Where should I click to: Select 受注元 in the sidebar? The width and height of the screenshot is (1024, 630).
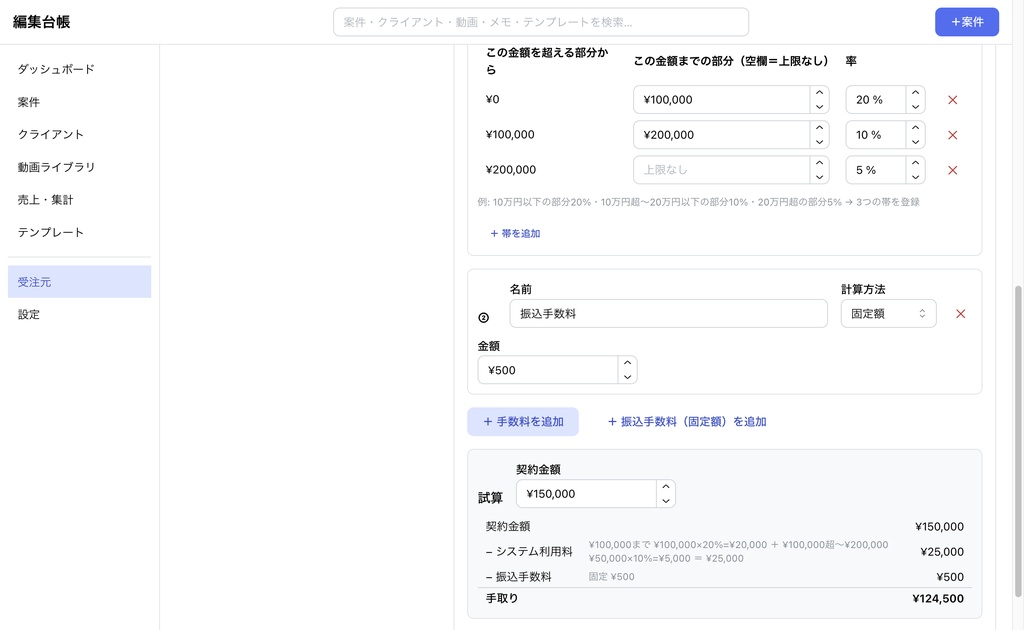pyautogui.click(x=80, y=282)
